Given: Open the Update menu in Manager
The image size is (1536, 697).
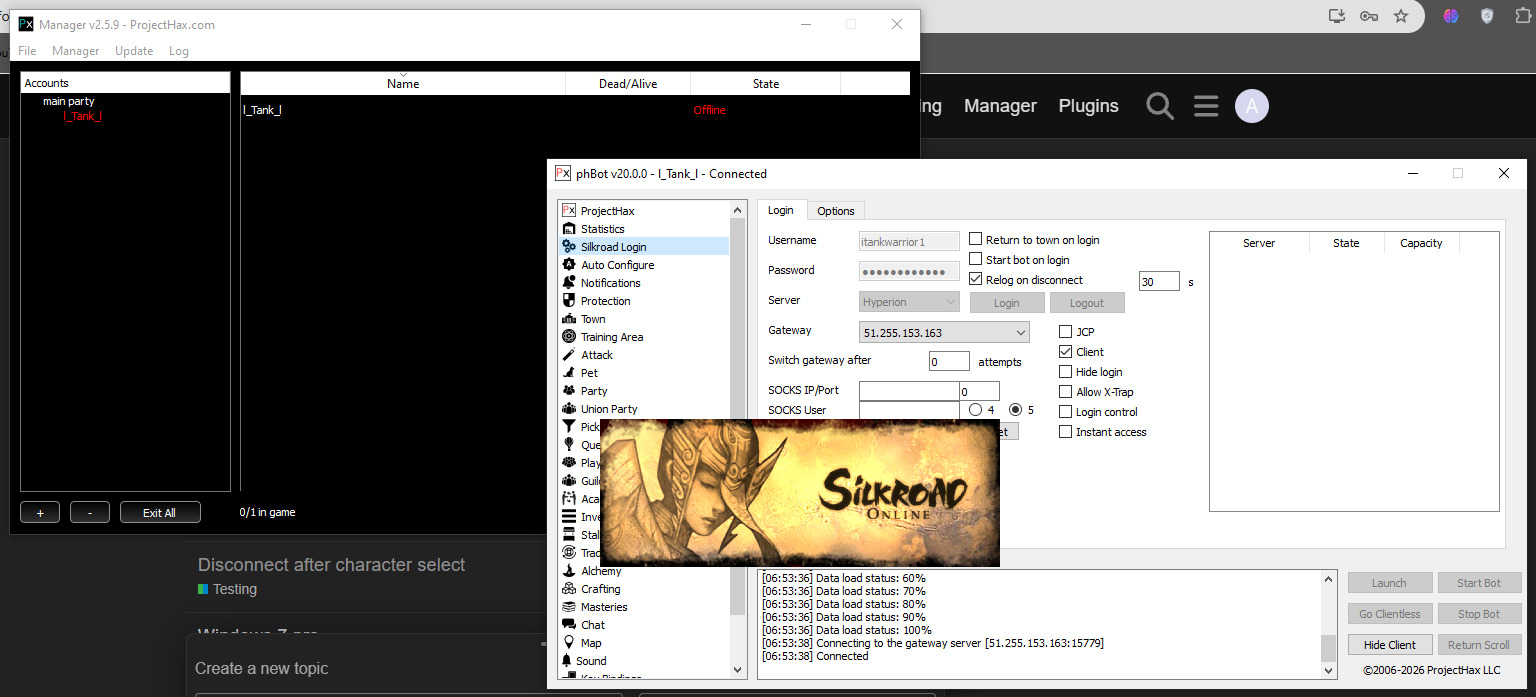Looking at the screenshot, I should (x=134, y=51).
